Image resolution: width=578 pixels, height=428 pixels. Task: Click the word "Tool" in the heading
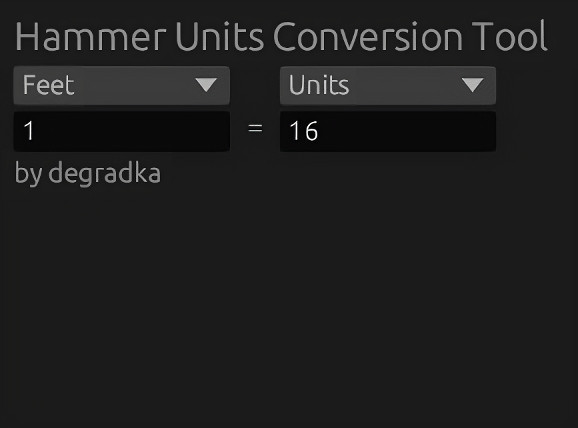point(509,36)
